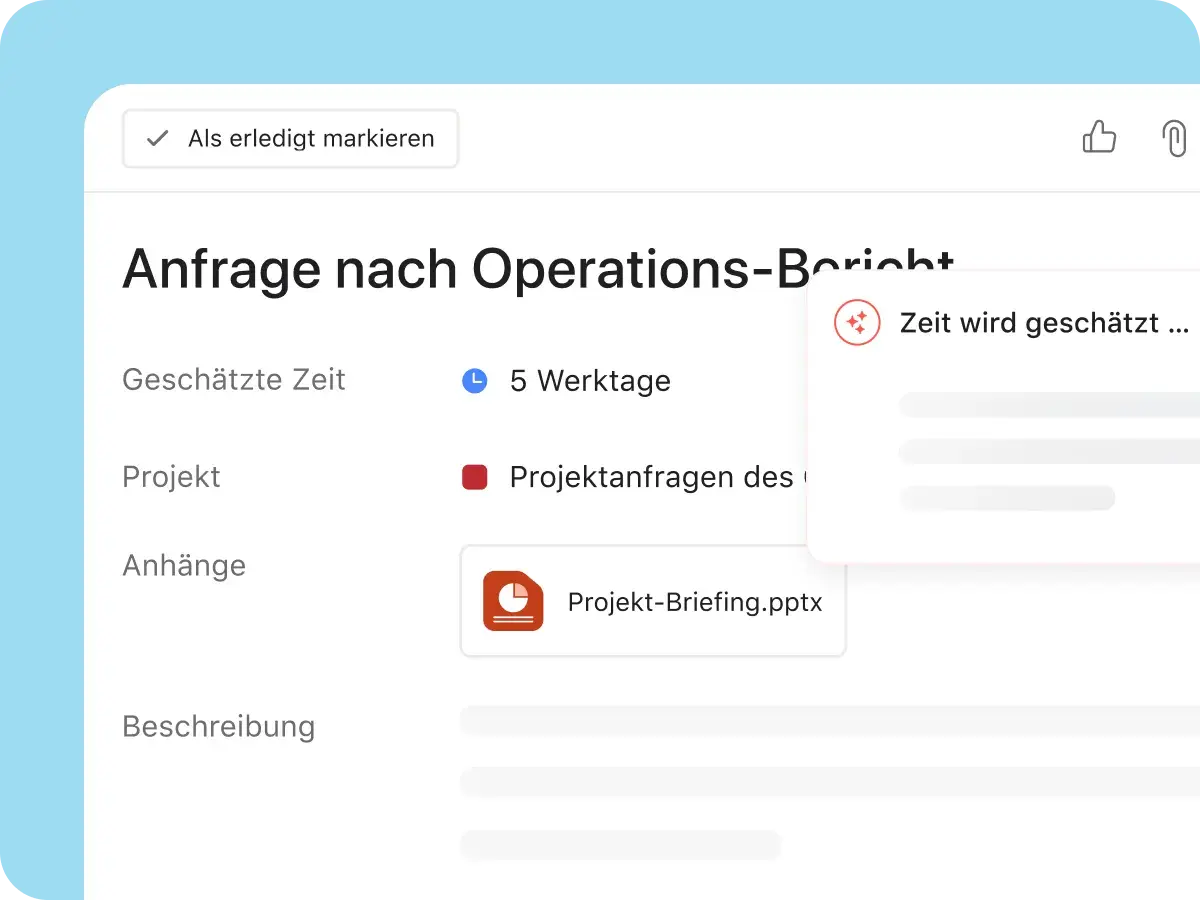
Task: Click the red project color square
Action: pyautogui.click(x=474, y=477)
